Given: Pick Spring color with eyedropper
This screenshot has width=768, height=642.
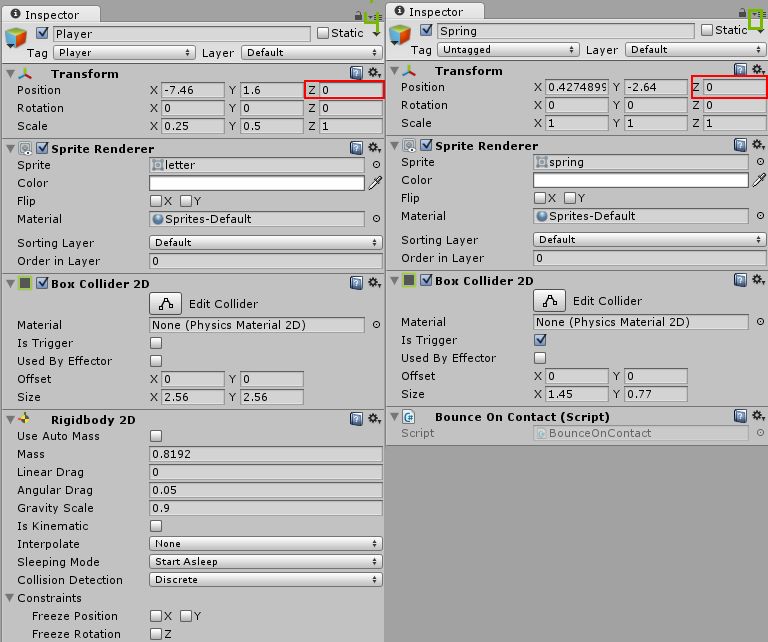Looking at the screenshot, I should pos(759,180).
